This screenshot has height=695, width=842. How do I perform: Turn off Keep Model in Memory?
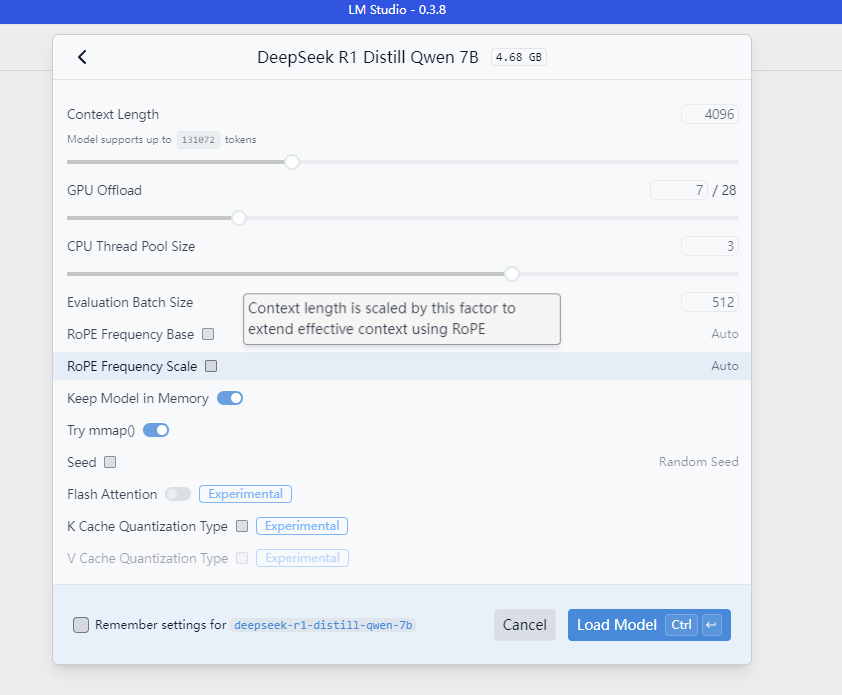click(230, 398)
